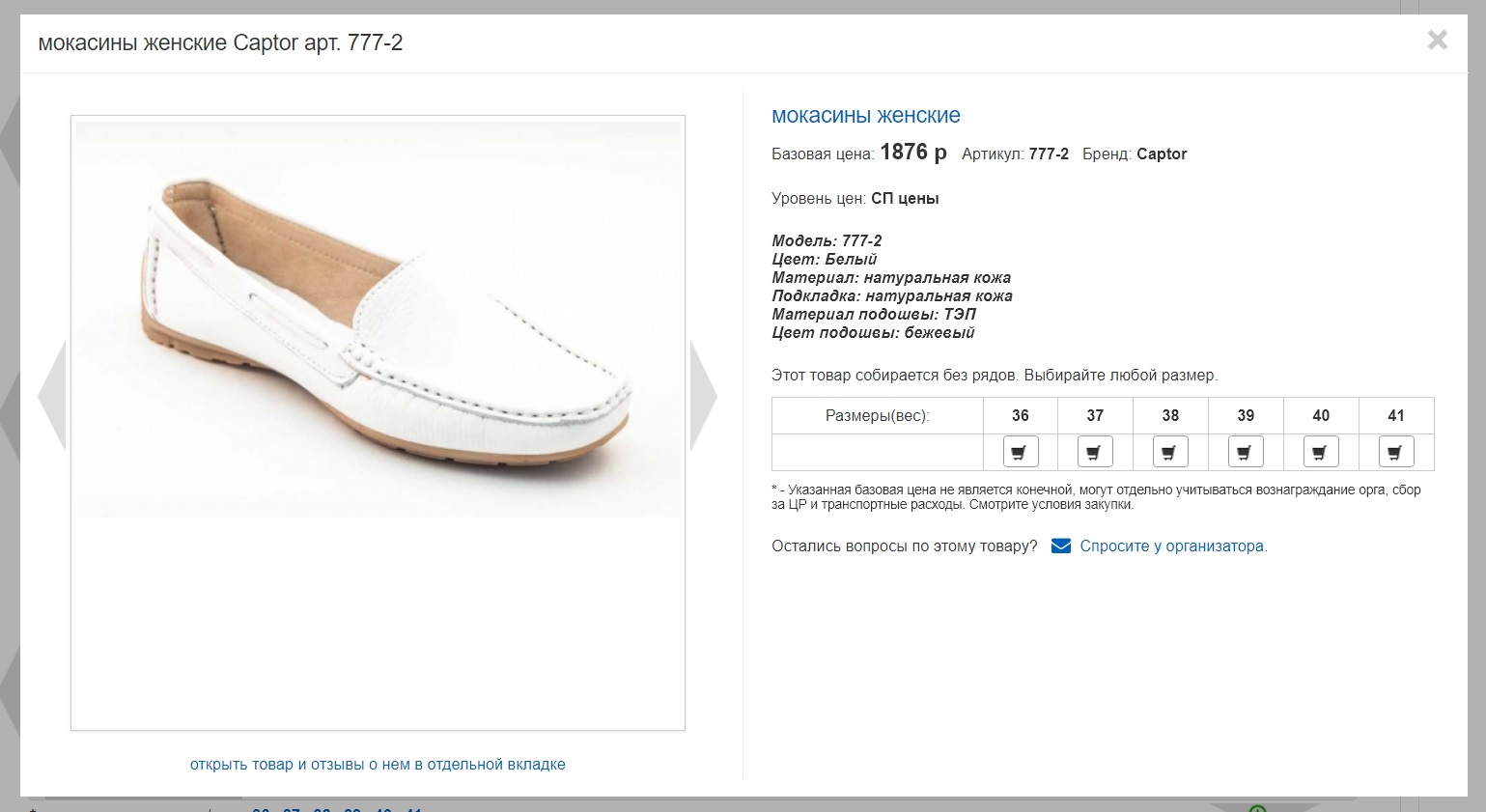Select the size 38 header cell
Viewport: 1486px width, 812px height.
click(1170, 415)
